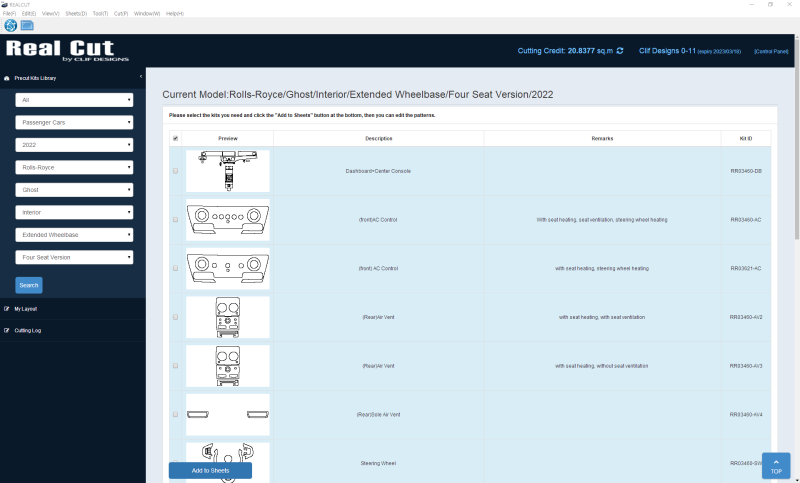This screenshot has height=483, width=800.
Task: Check the RR03621-AC kit checkbox
Action: click(176, 268)
